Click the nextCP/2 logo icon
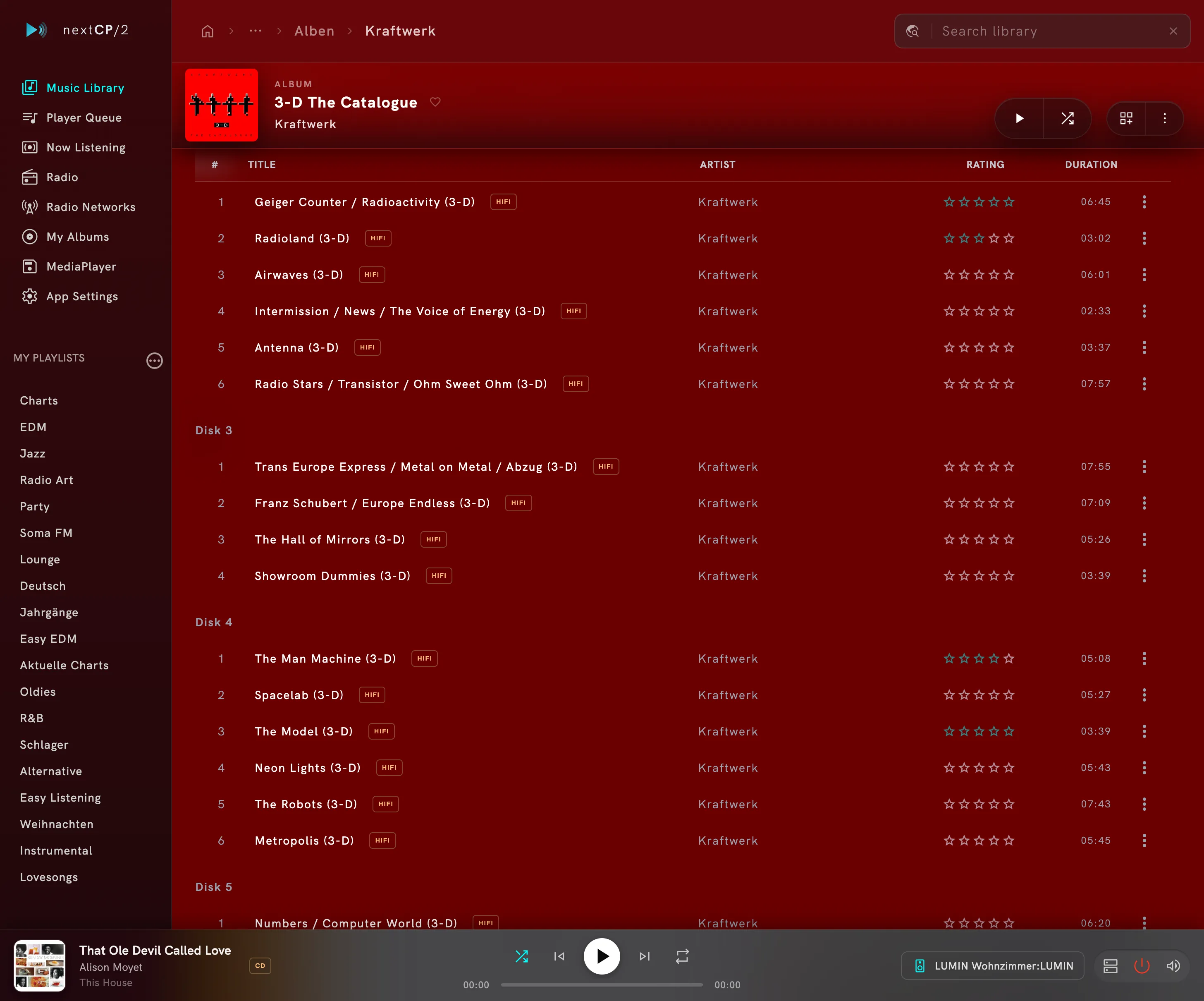1204x1001 pixels. pos(36,30)
